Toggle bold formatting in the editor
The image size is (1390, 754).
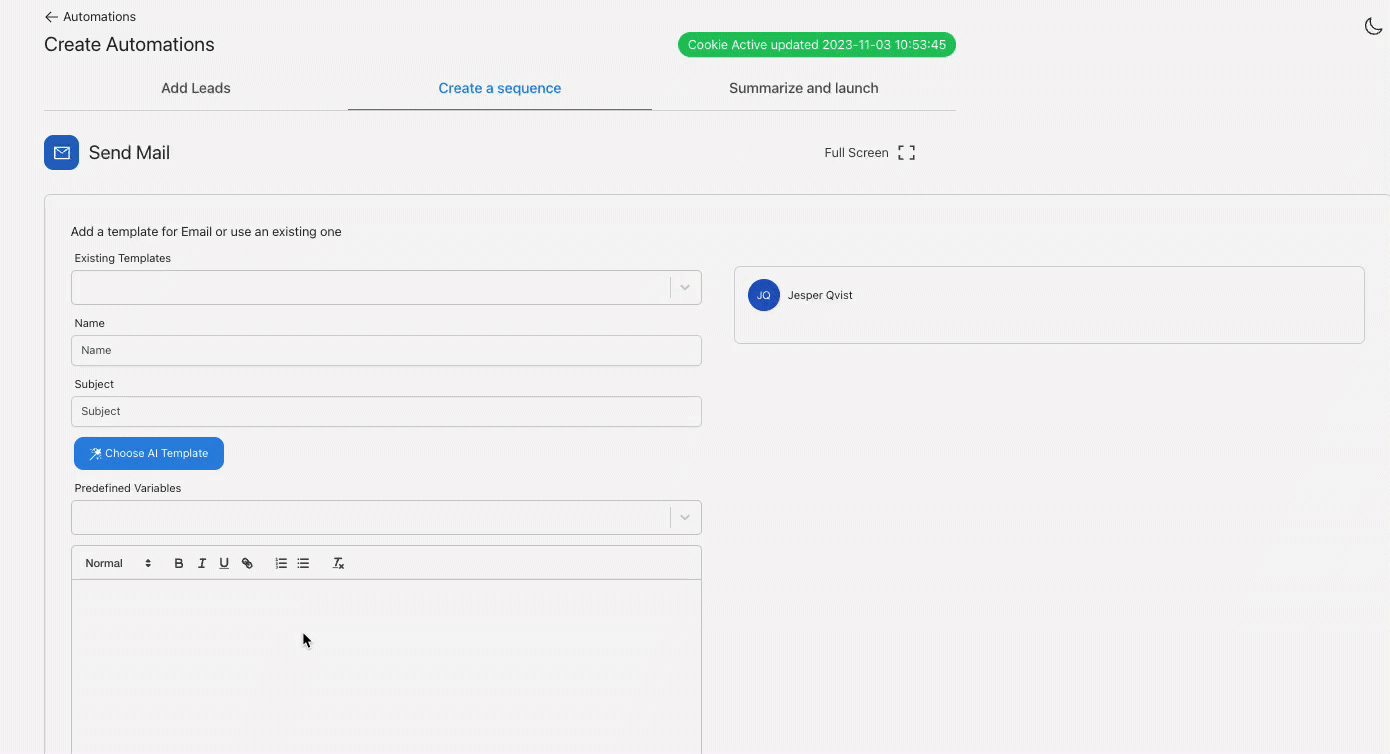[179, 563]
